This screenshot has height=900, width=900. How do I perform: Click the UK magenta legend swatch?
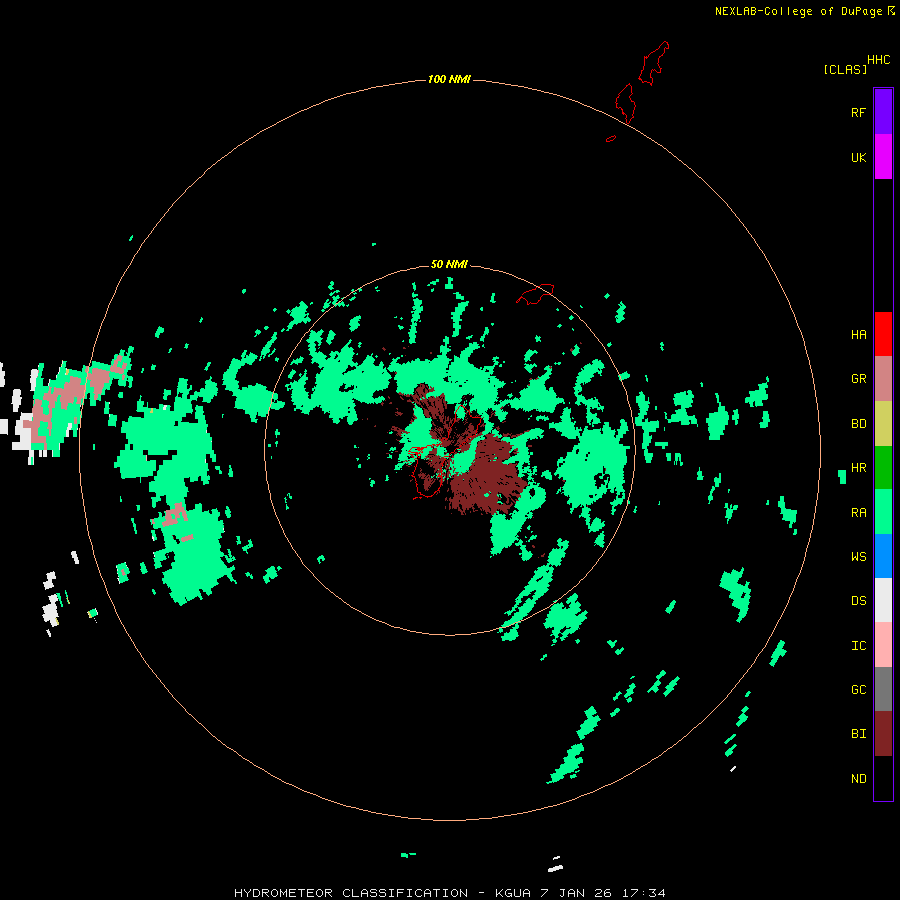[883, 157]
